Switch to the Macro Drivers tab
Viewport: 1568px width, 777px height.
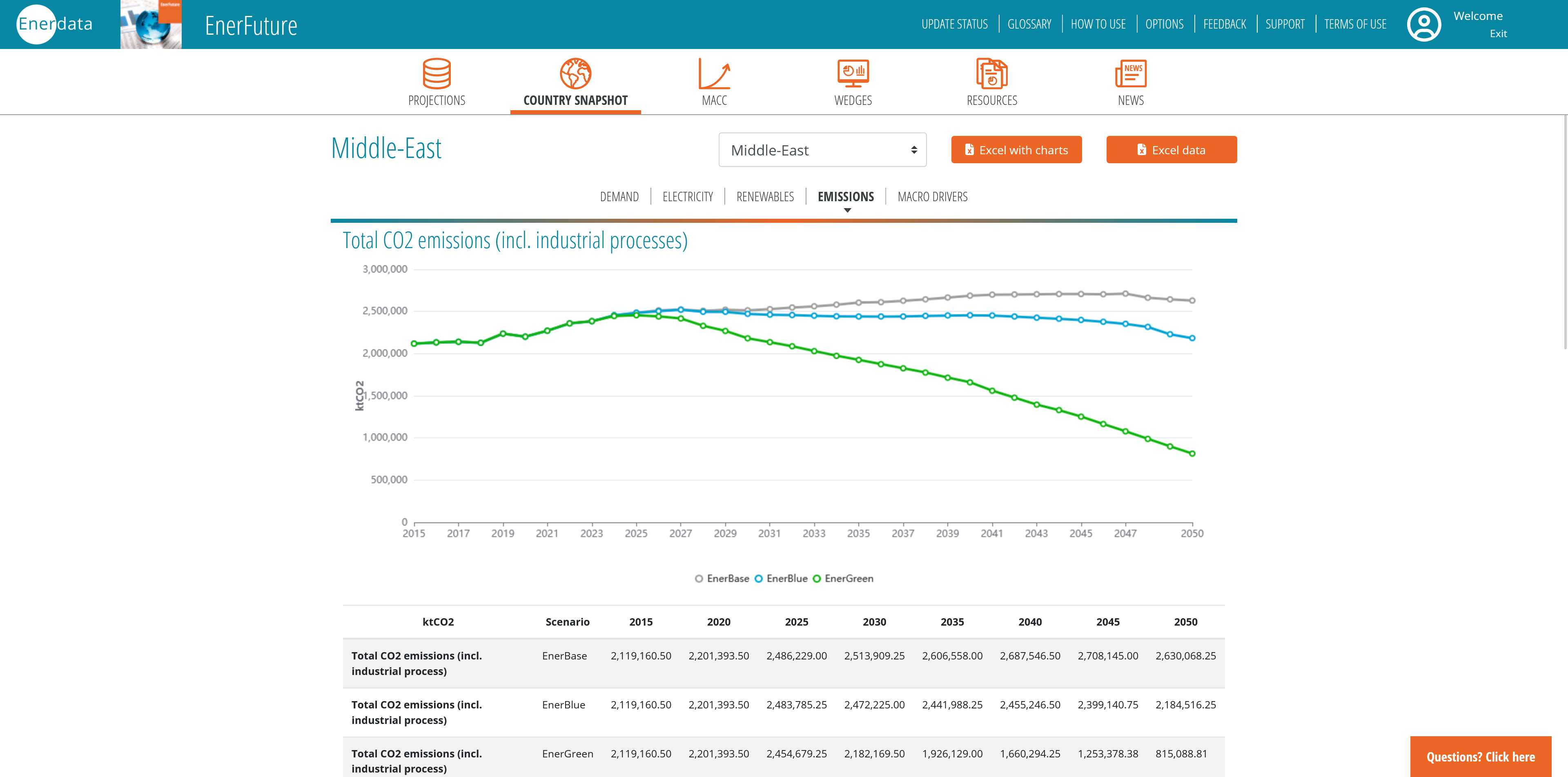pyautogui.click(x=932, y=197)
